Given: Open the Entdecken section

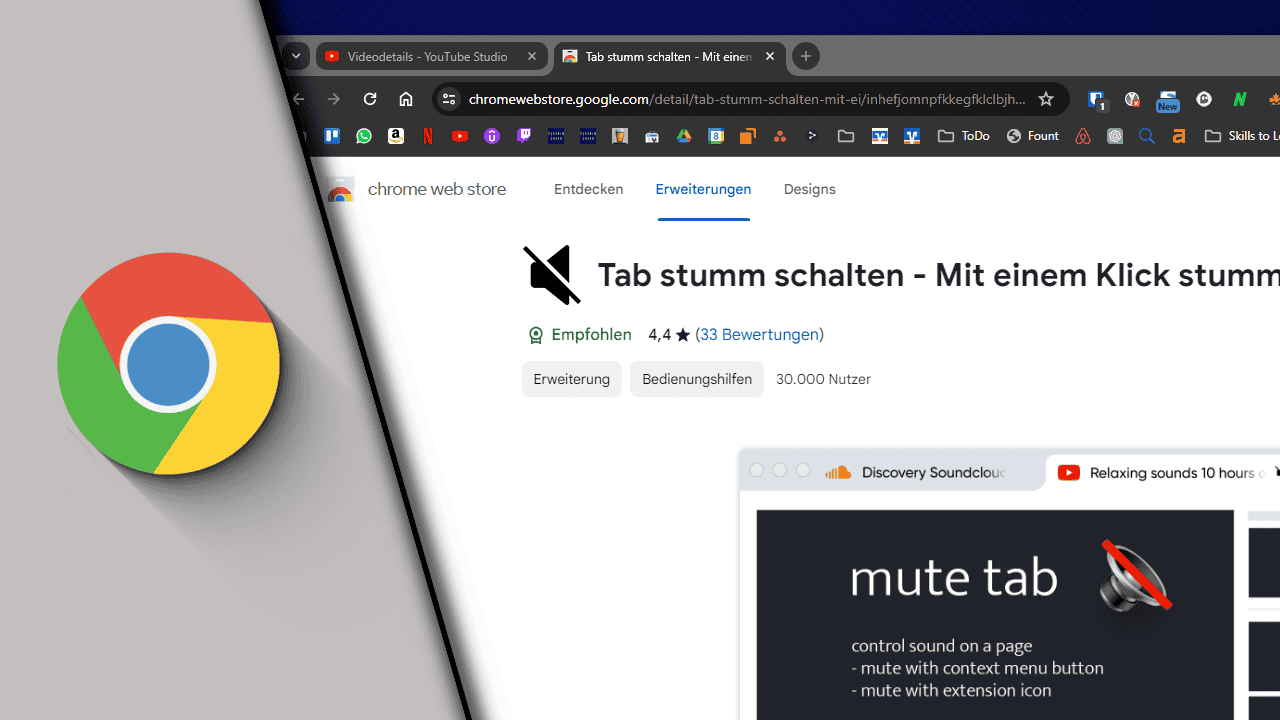Looking at the screenshot, I should [588, 189].
